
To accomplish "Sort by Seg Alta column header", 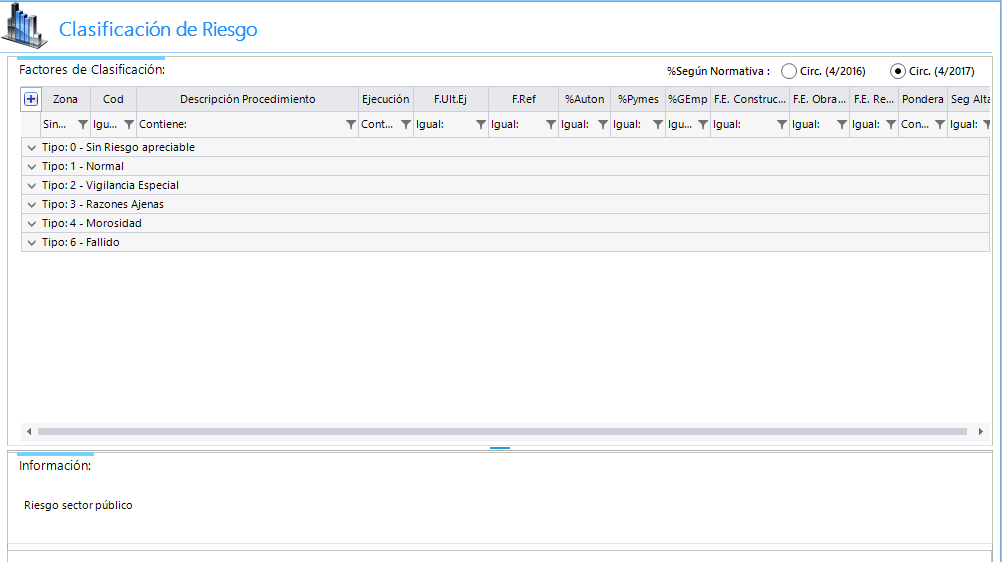I will tap(969, 99).
